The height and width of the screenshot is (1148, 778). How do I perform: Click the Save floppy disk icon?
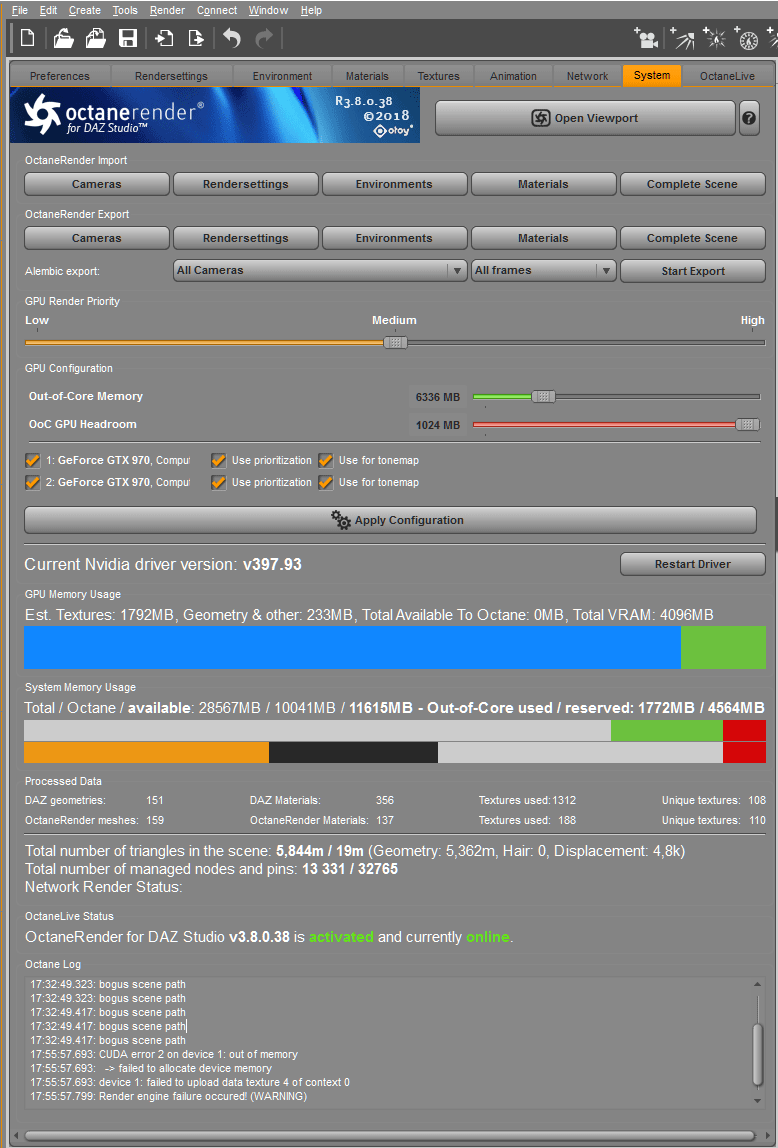click(128, 38)
